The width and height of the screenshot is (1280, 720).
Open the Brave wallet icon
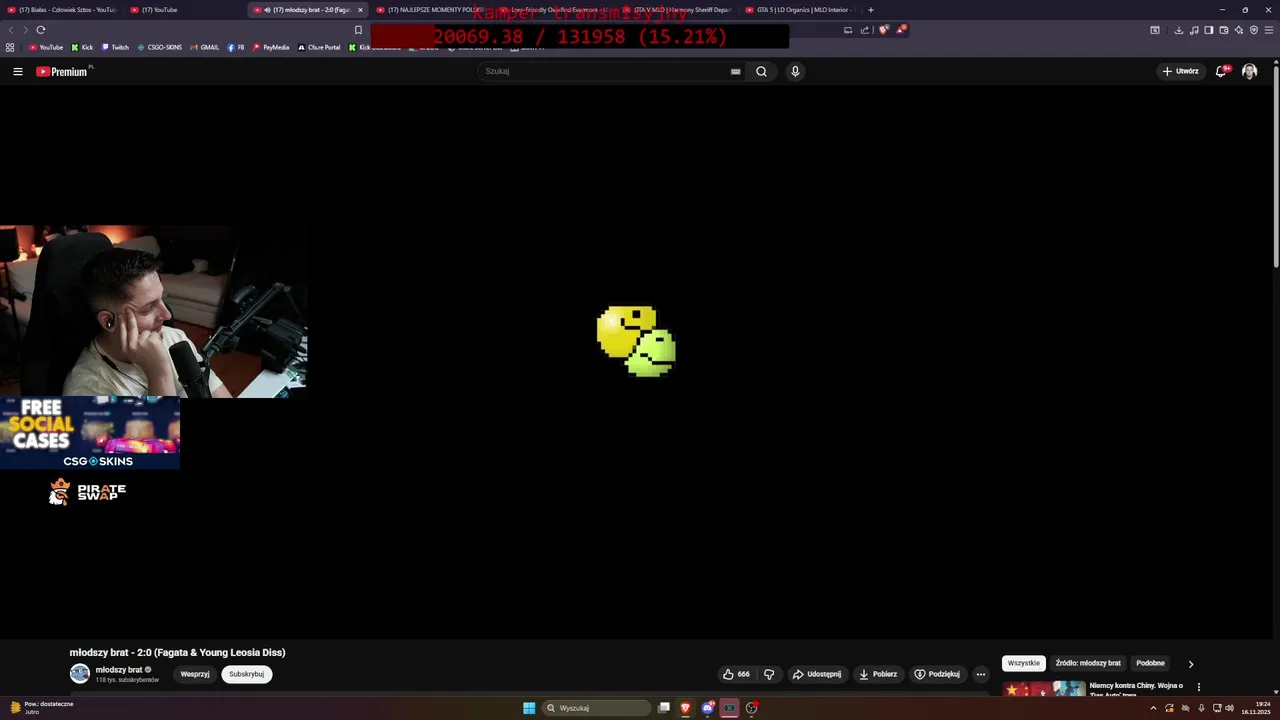pos(1224,30)
